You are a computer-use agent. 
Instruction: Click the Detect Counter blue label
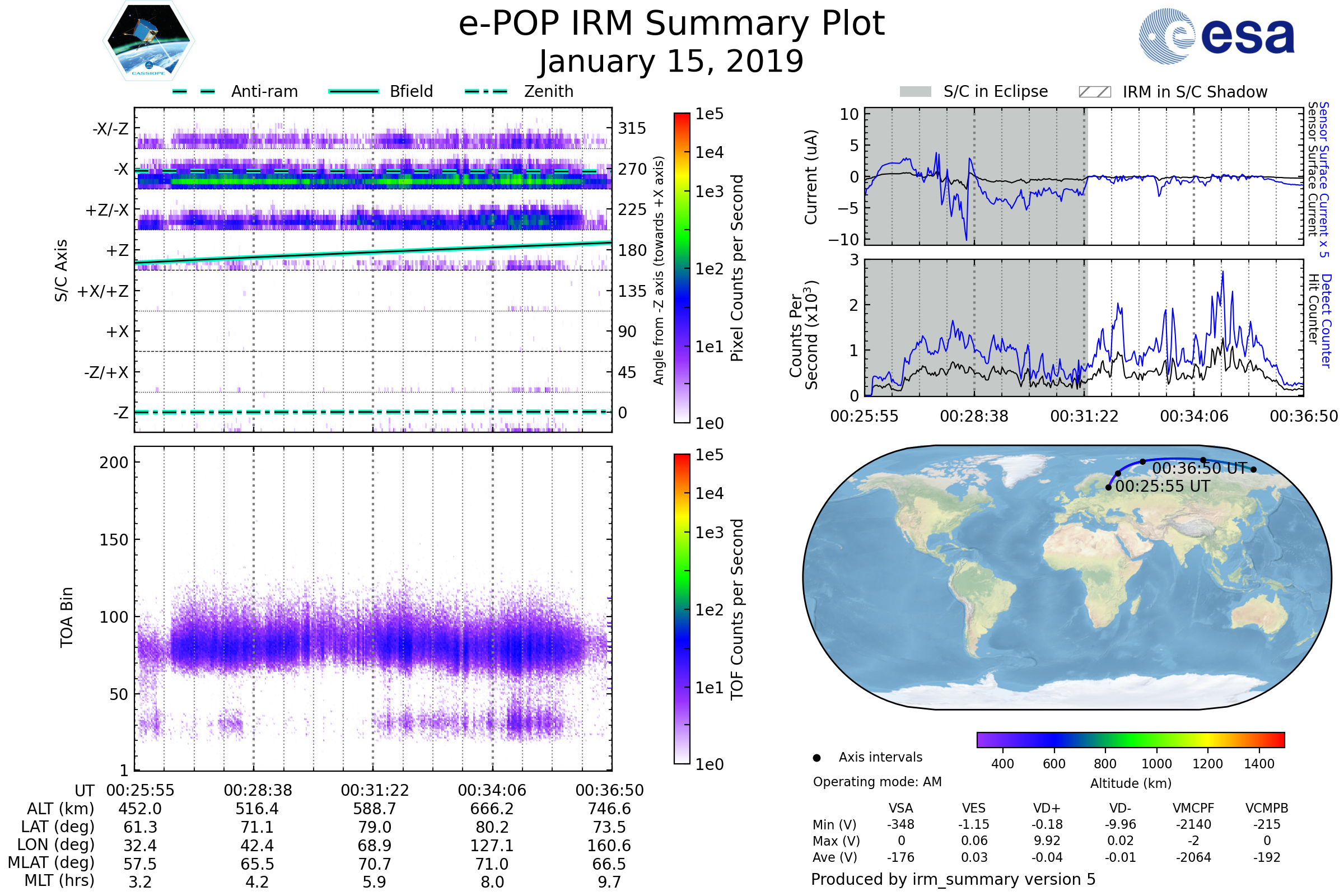(1326, 320)
